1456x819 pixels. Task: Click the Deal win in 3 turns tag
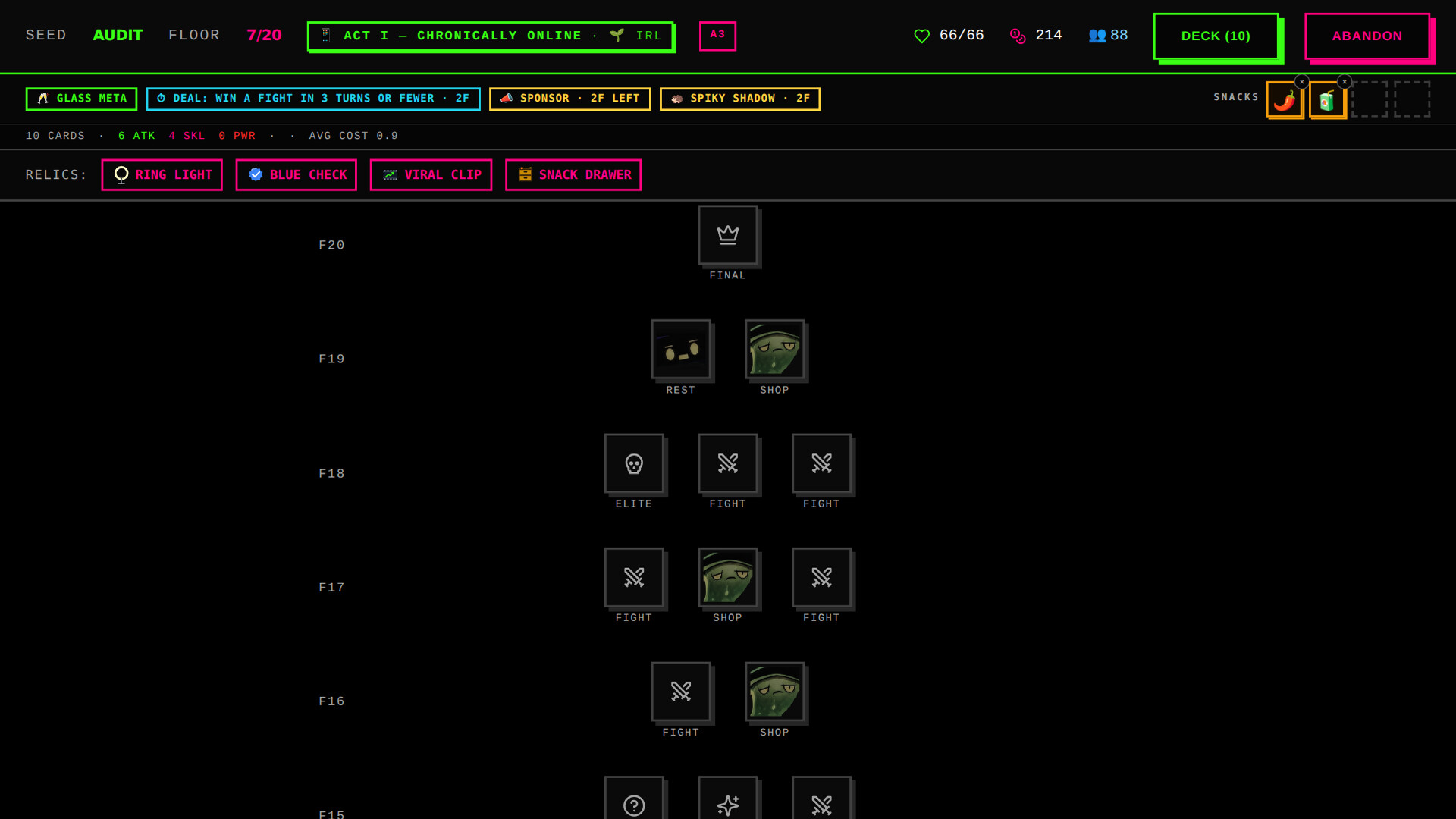coord(313,99)
